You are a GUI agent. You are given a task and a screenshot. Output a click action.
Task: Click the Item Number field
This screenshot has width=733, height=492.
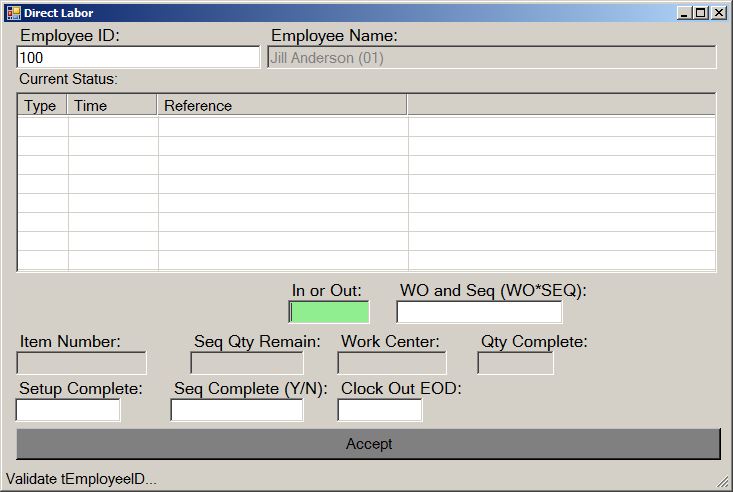click(x=82, y=363)
